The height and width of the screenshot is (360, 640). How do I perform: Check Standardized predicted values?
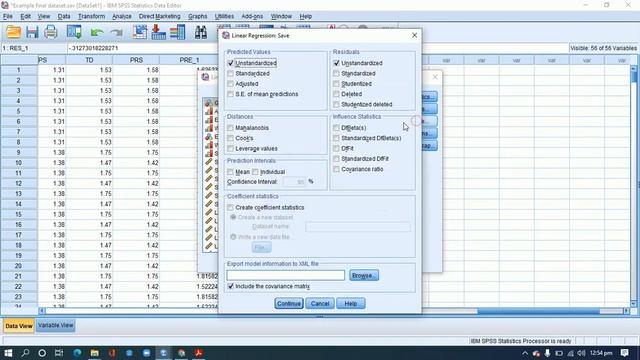pos(231,73)
